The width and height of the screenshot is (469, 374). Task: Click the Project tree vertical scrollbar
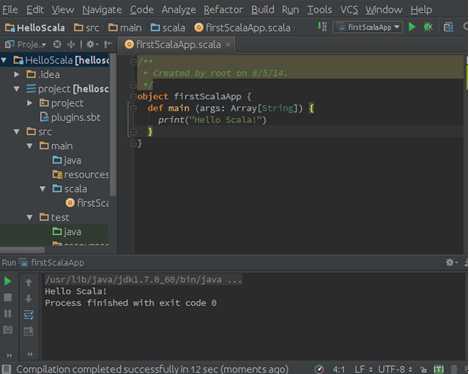click(x=113, y=125)
